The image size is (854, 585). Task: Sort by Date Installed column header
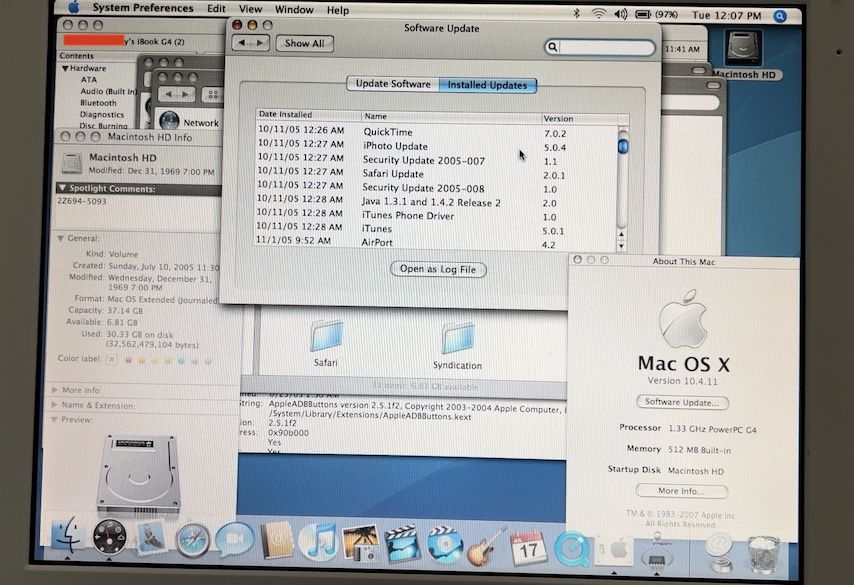309,114
